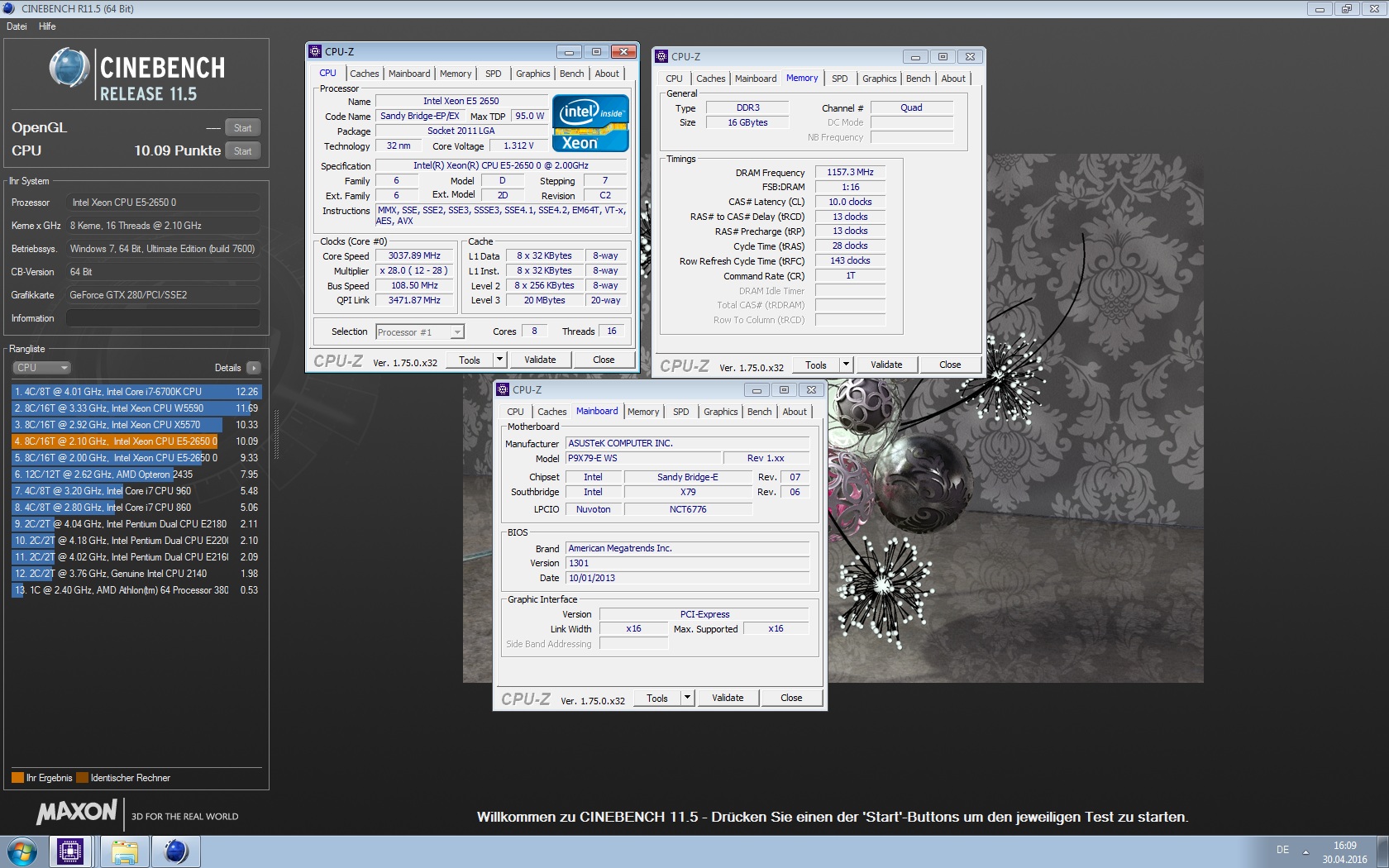Select ranking row Core i7 CPU 960

point(136,491)
